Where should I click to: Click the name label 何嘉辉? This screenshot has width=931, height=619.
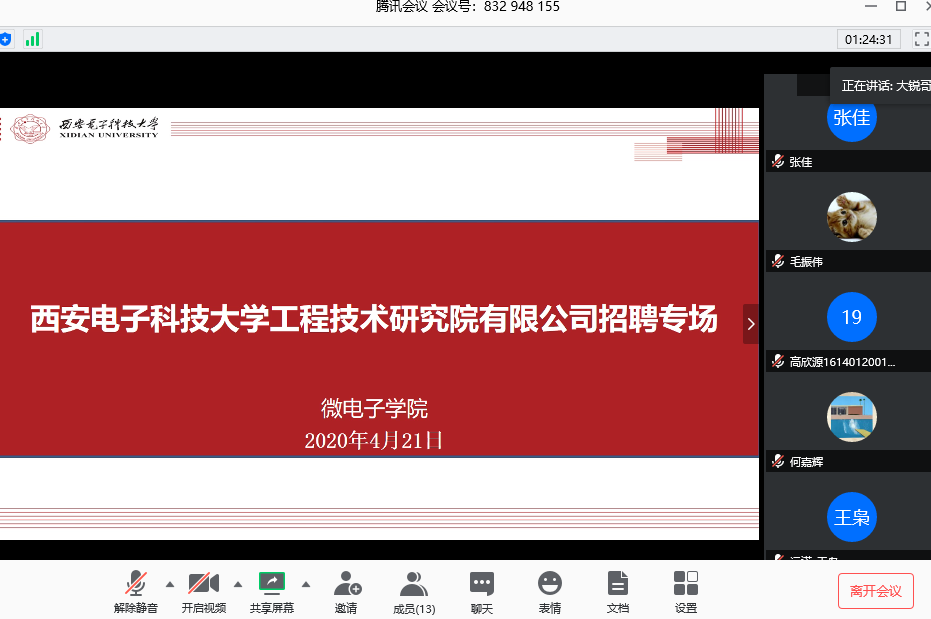(806, 462)
